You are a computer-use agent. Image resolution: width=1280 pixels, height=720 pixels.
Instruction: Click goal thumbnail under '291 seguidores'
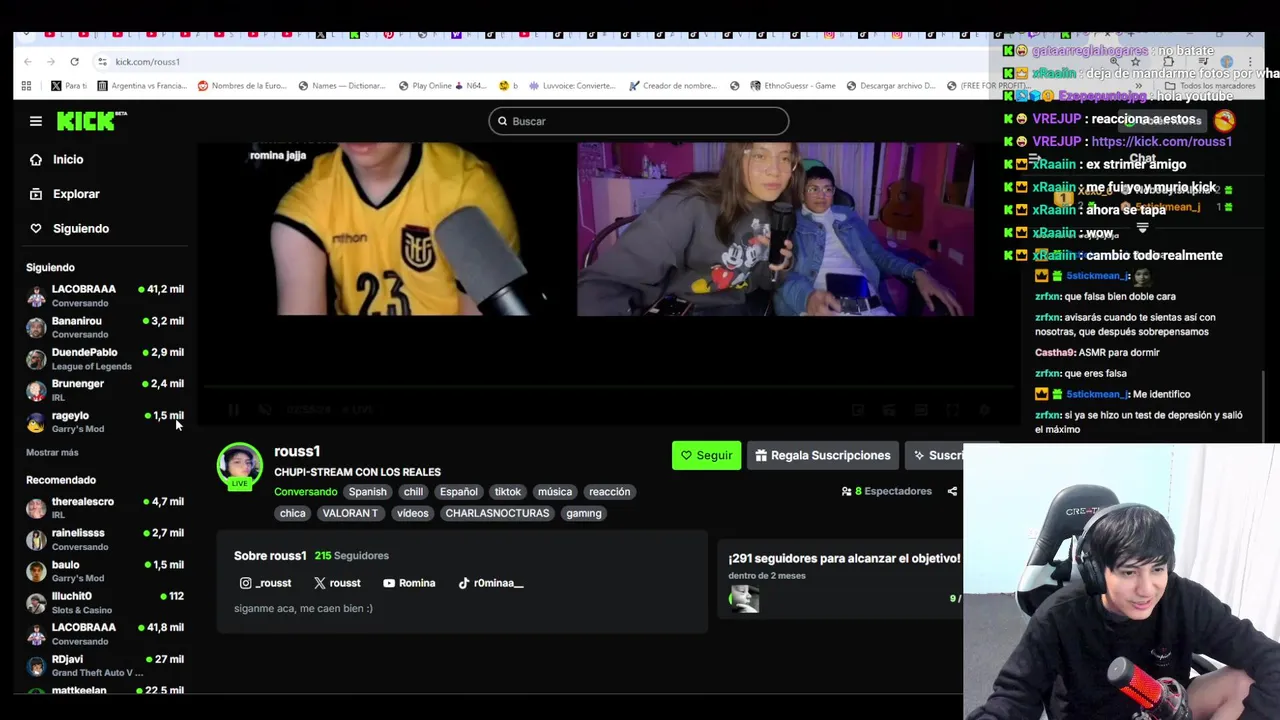[x=744, y=598]
